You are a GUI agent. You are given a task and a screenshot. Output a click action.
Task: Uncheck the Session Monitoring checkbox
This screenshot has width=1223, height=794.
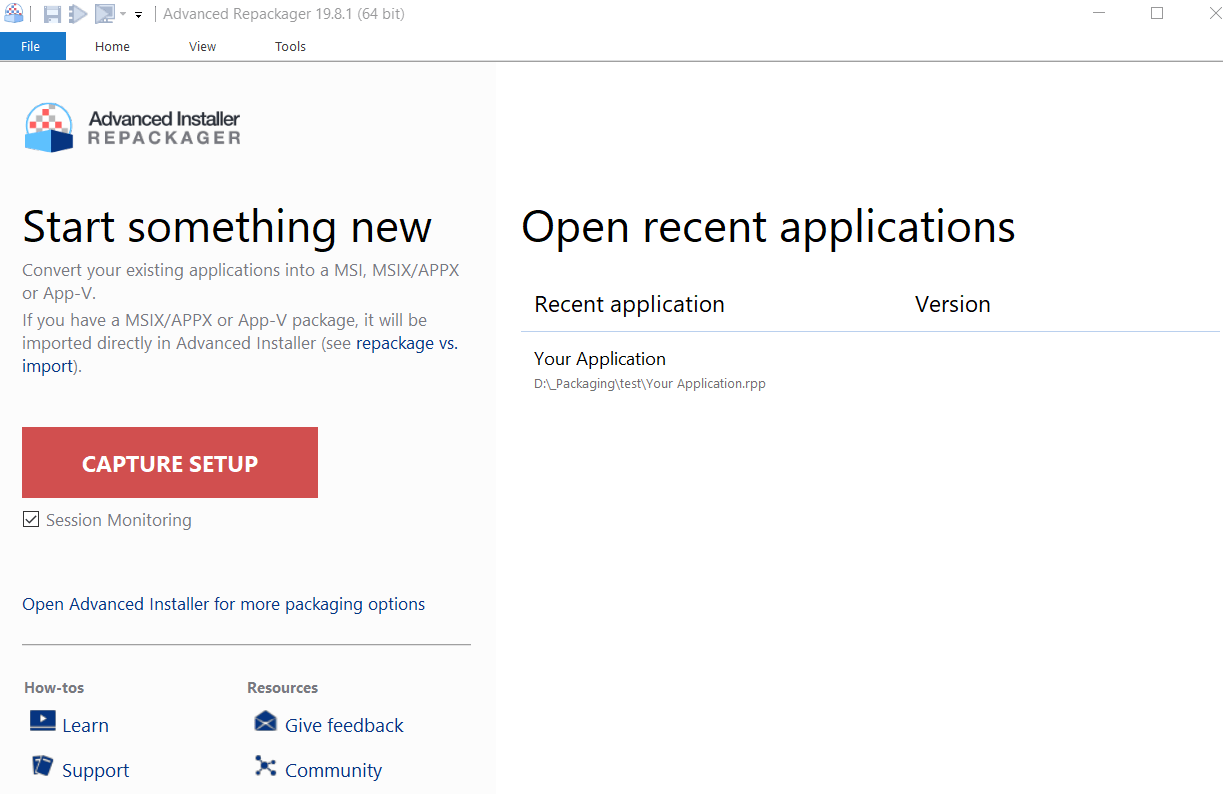click(x=31, y=519)
